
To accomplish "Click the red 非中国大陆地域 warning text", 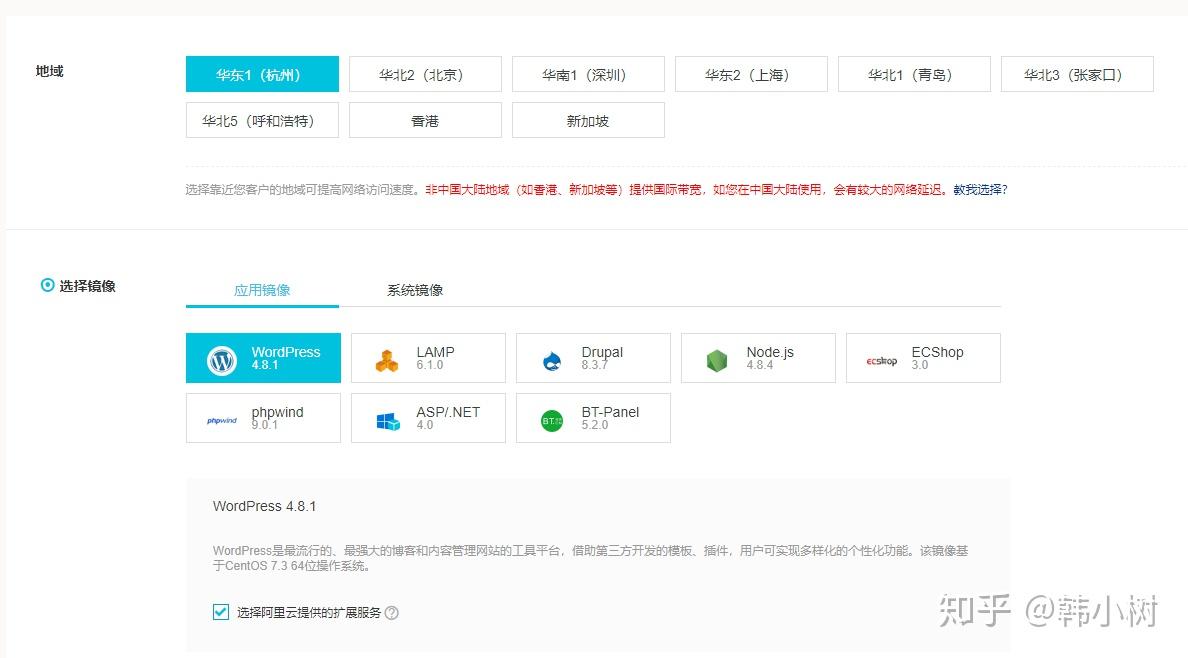I will [686, 190].
